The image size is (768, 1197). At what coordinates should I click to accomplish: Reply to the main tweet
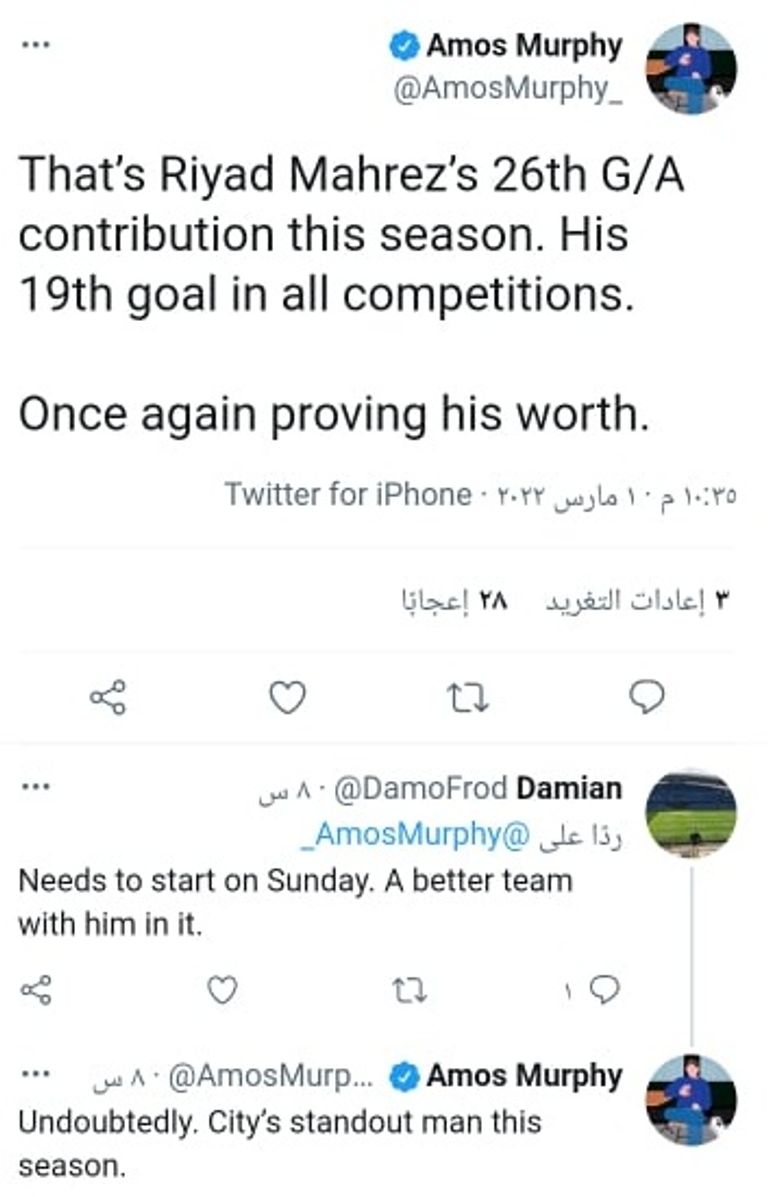649,697
